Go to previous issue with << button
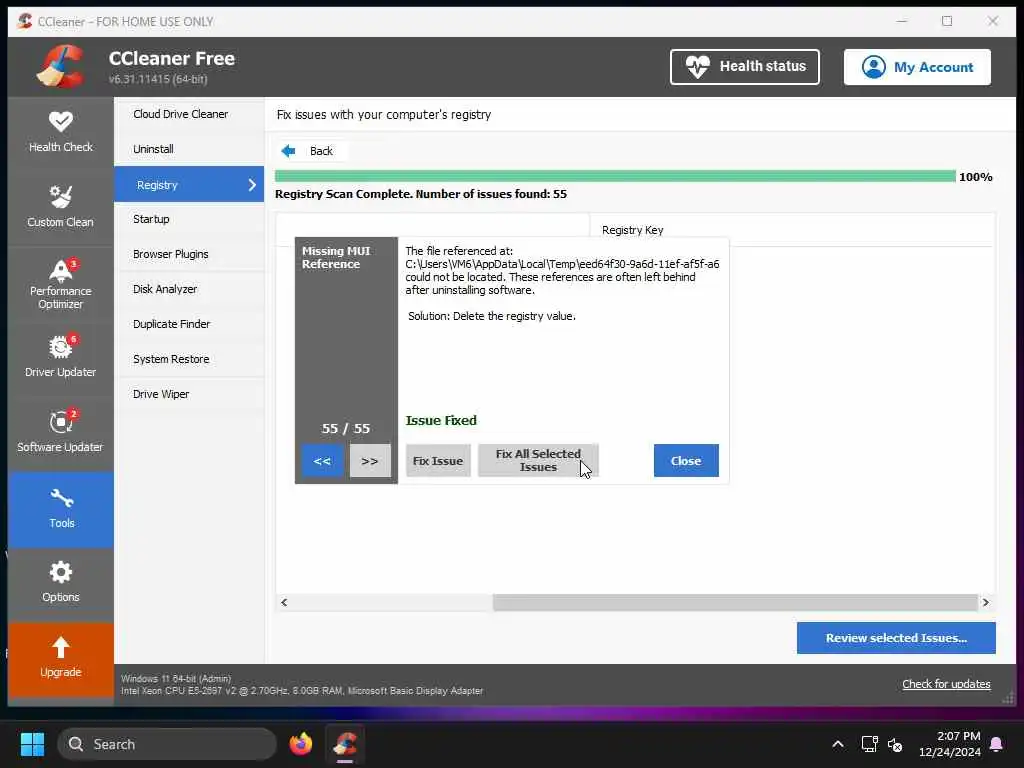Screen dimensions: 1024x768 click(x=322, y=460)
